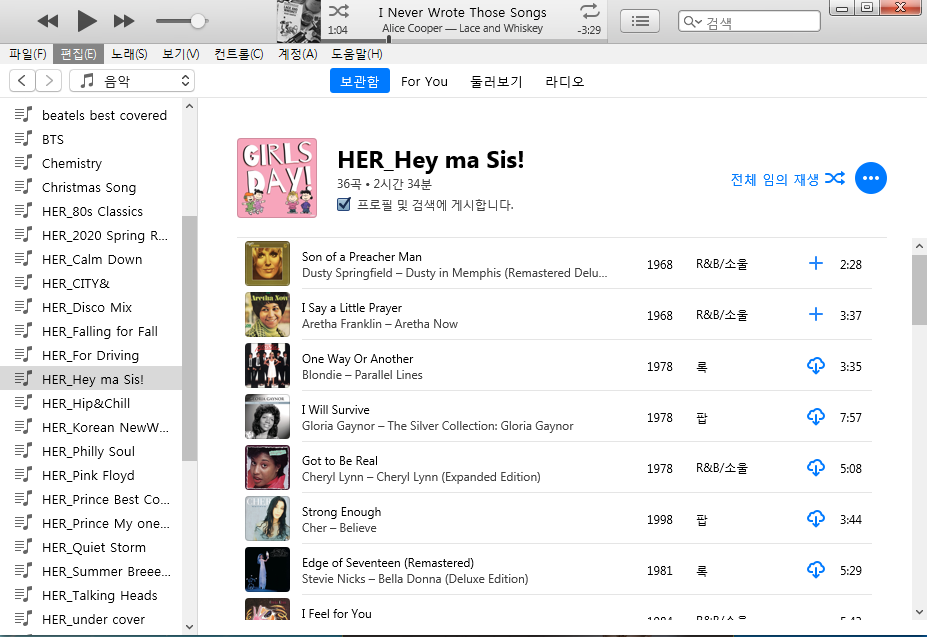The height and width of the screenshot is (637, 927).
Task: Click the song list scroll up arrow
Action: coord(919,246)
